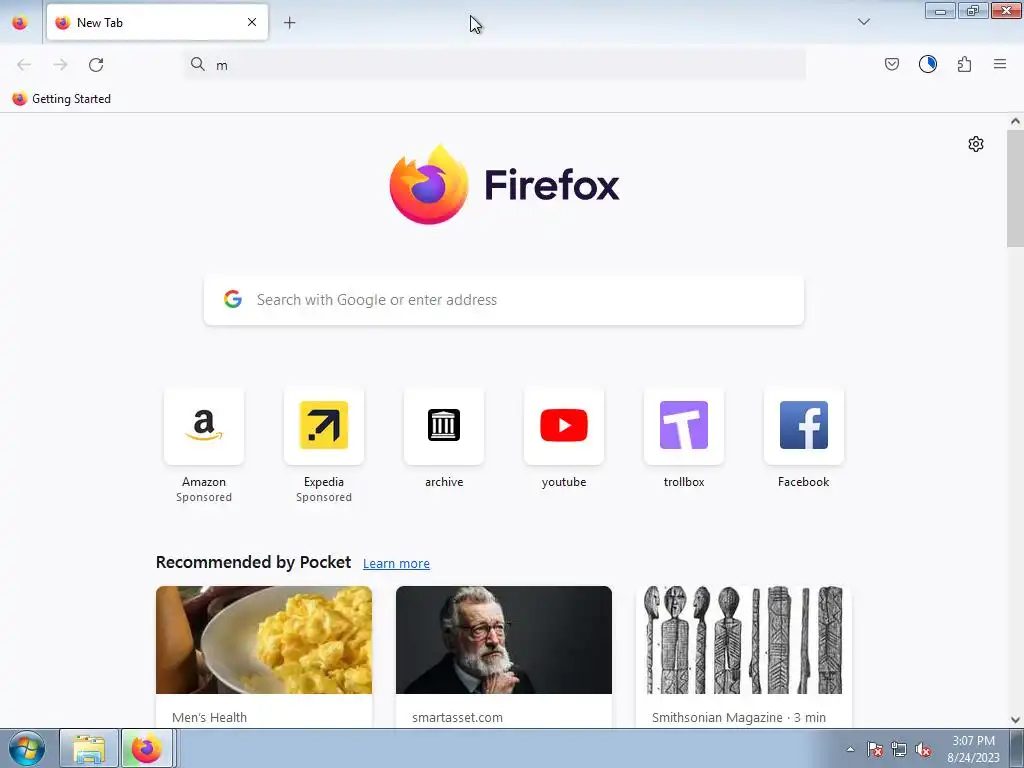Click the forward navigation arrow
This screenshot has height=768, width=1024.
pos(60,65)
